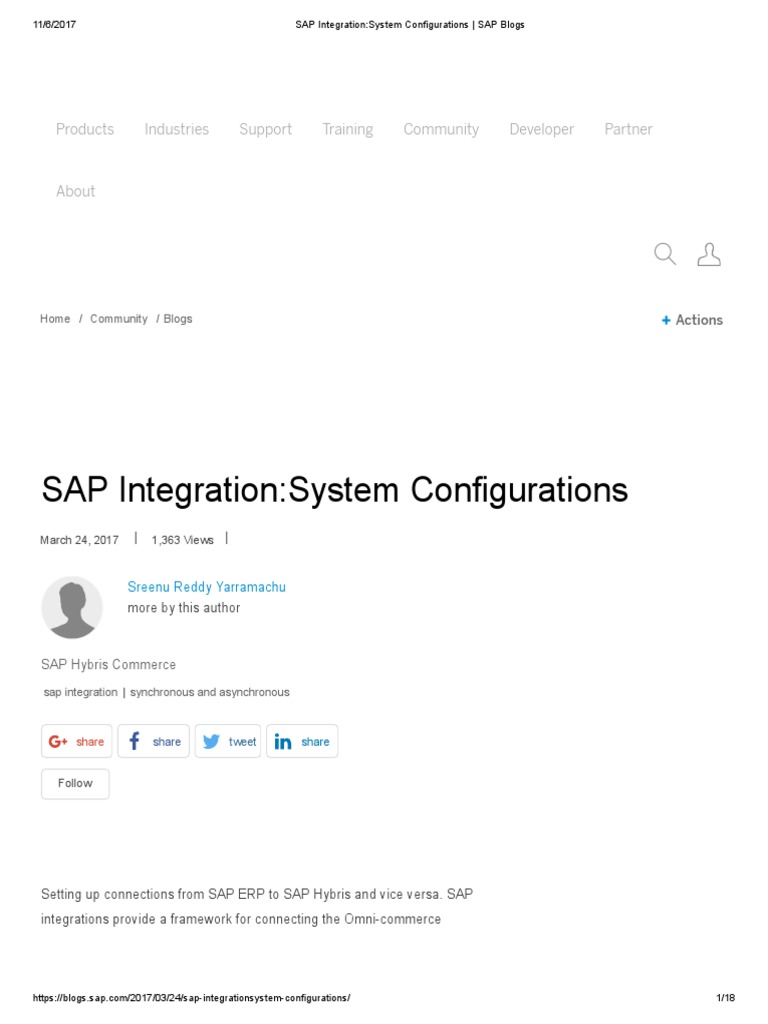Open the Industries menu
The height and width of the screenshot is (1024, 768).
(177, 129)
